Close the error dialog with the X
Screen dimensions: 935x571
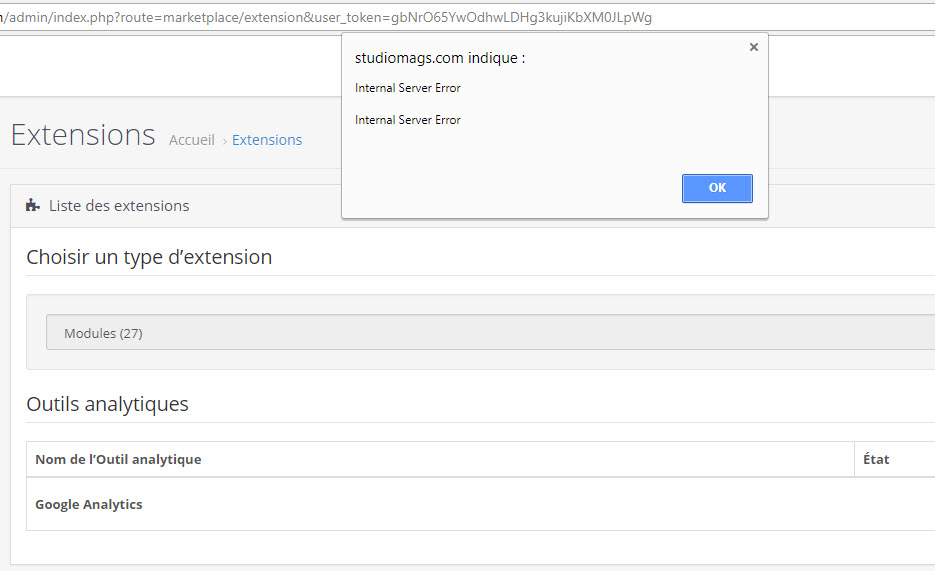point(753,47)
